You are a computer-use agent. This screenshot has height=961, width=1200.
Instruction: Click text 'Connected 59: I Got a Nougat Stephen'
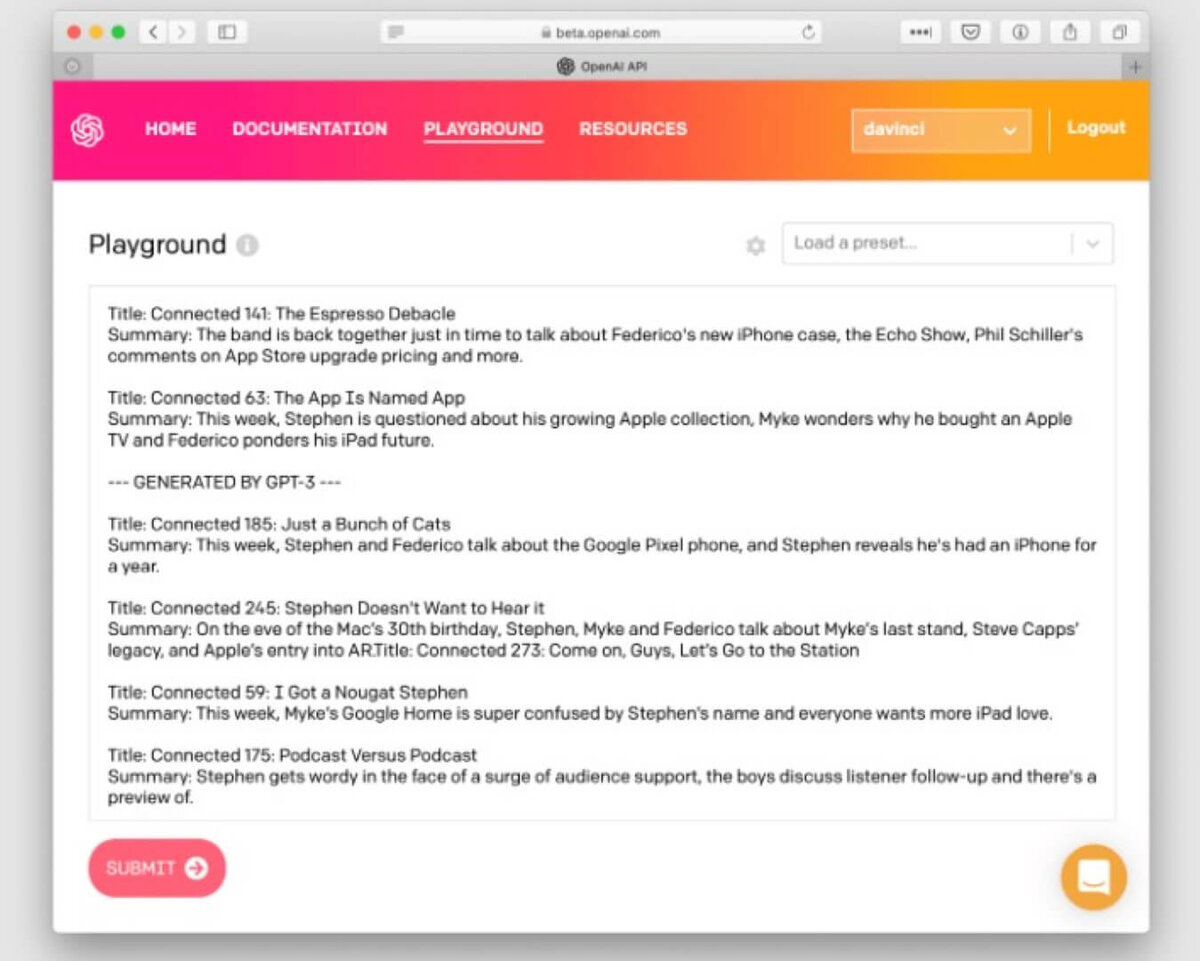309,692
